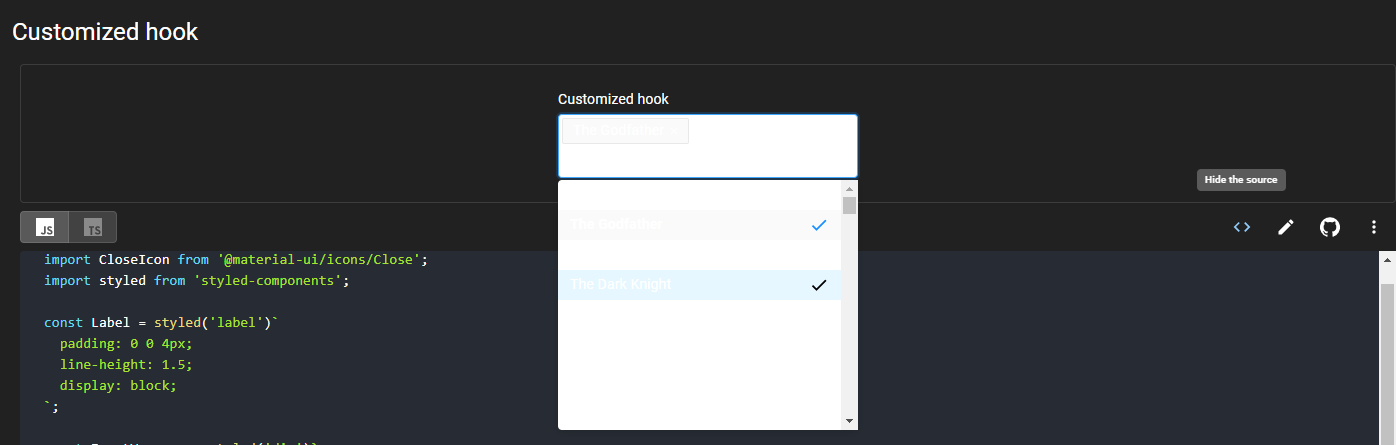This screenshot has width=1396, height=445.
Task: Select The Dark Knight option in the list
Action: click(x=700, y=285)
